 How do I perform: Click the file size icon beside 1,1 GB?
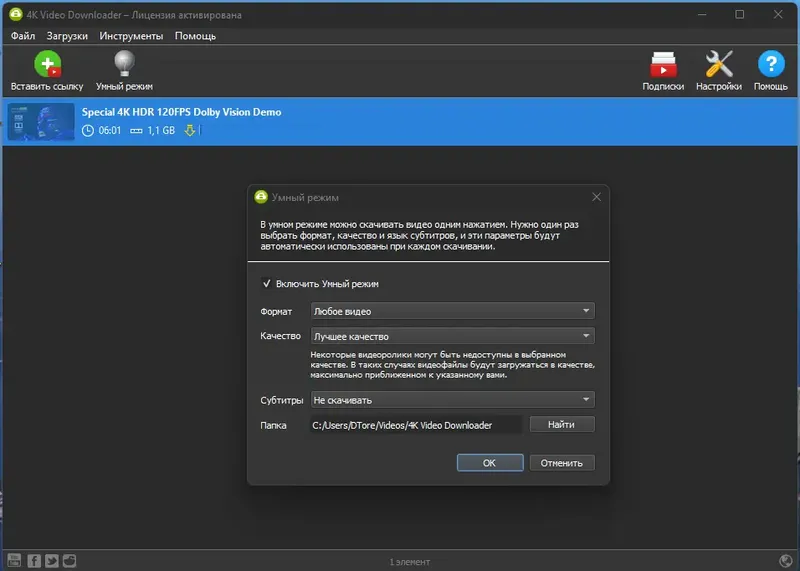point(136,131)
